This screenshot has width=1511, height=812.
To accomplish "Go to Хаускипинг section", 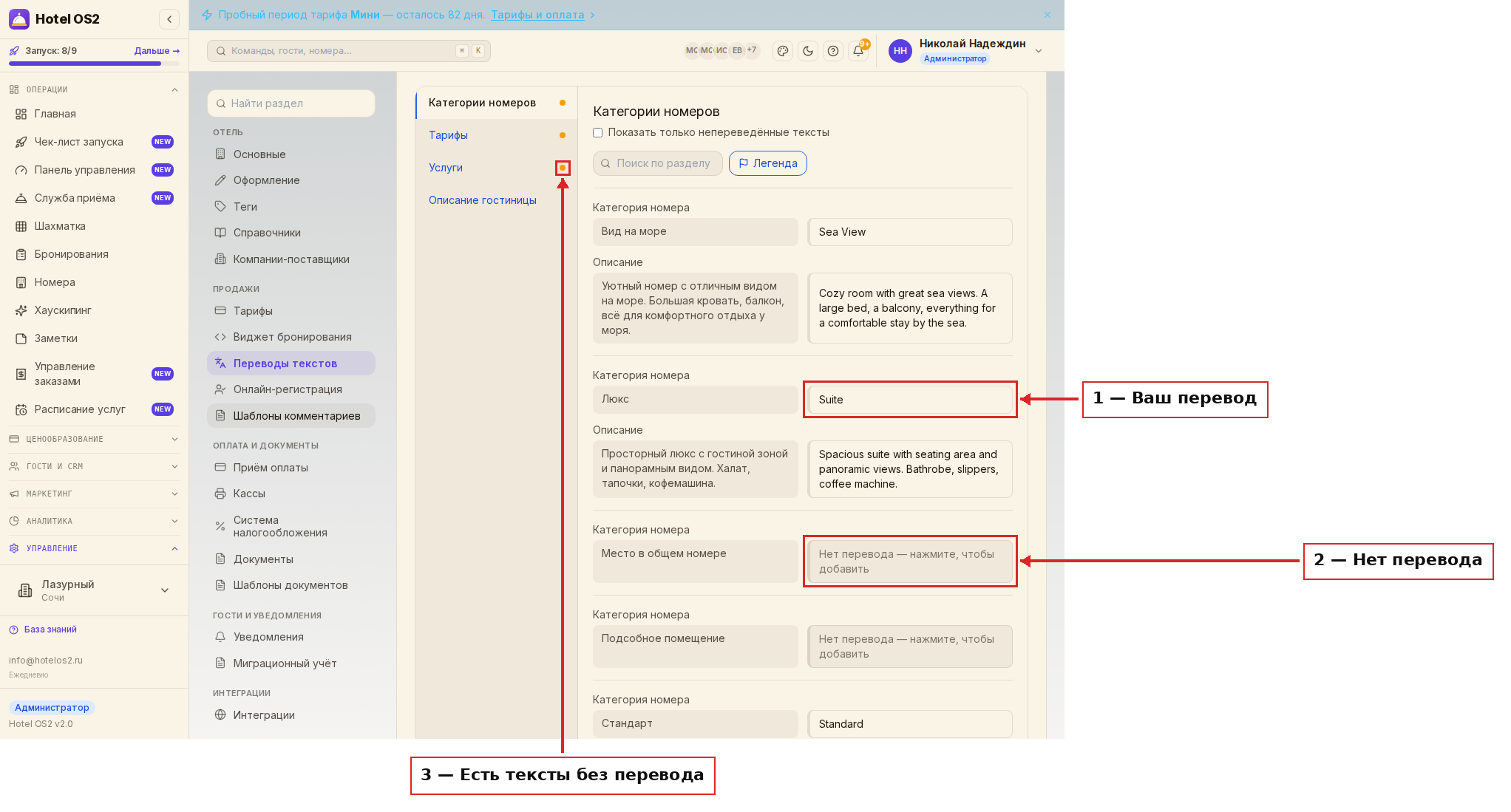I will [x=95, y=310].
